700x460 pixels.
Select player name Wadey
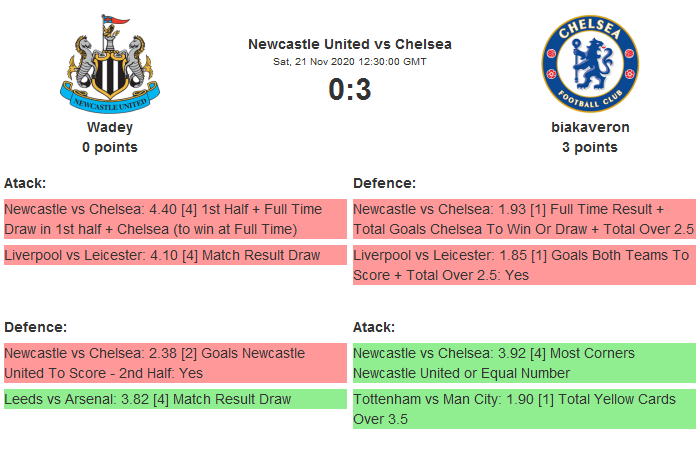110,127
